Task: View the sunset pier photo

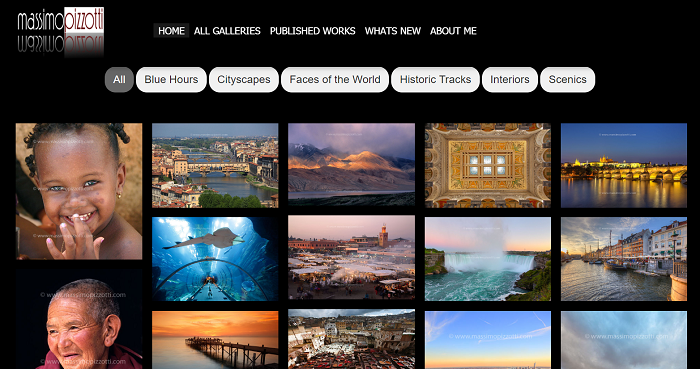Action: 215,340
